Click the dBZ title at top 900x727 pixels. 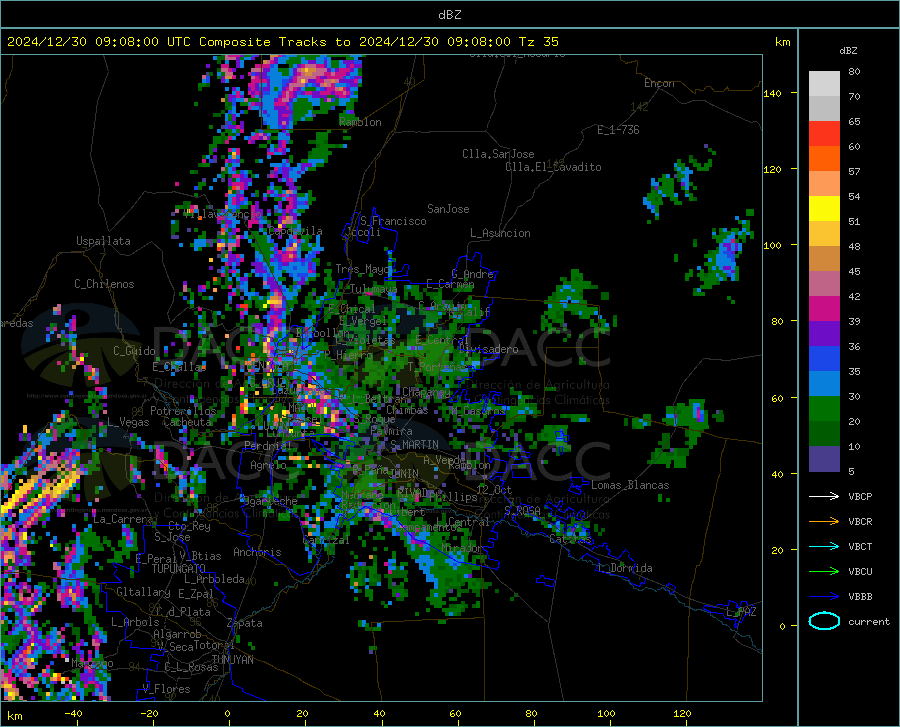(x=449, y=15)
